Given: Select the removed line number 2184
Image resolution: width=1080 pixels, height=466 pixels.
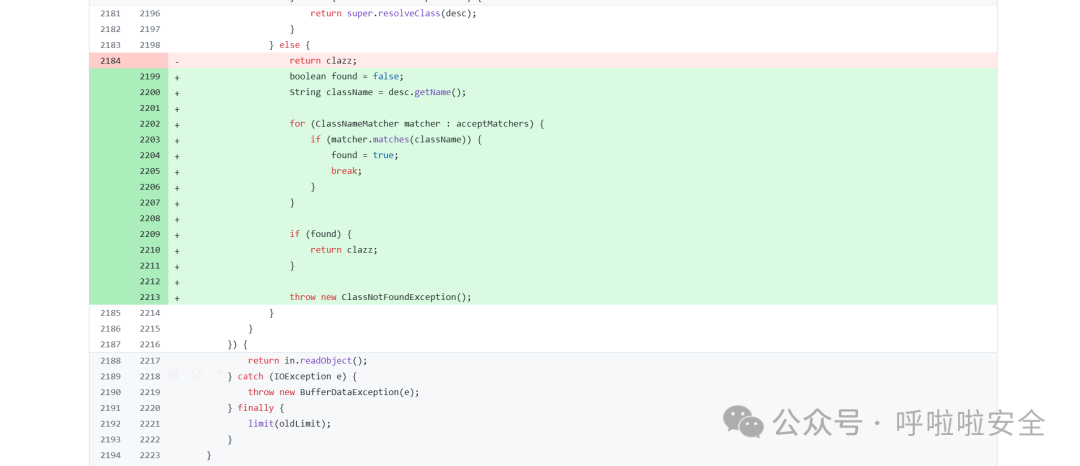Looking at the screenshot, I should pos(110,61).
